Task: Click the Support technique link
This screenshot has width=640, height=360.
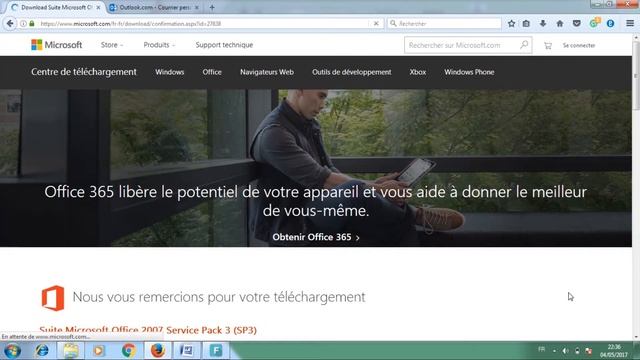Action: 224,45
